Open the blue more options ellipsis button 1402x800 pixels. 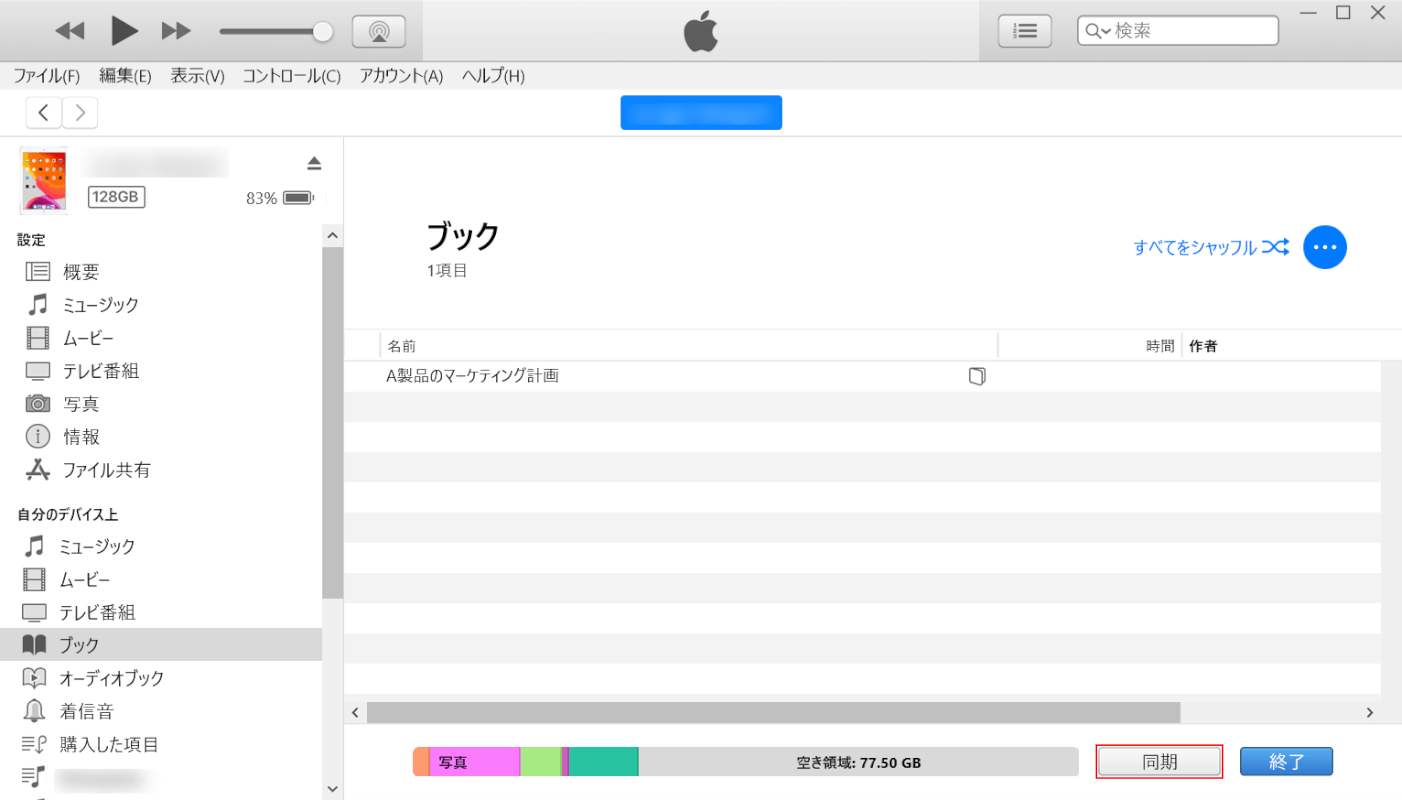(1325, 247)
